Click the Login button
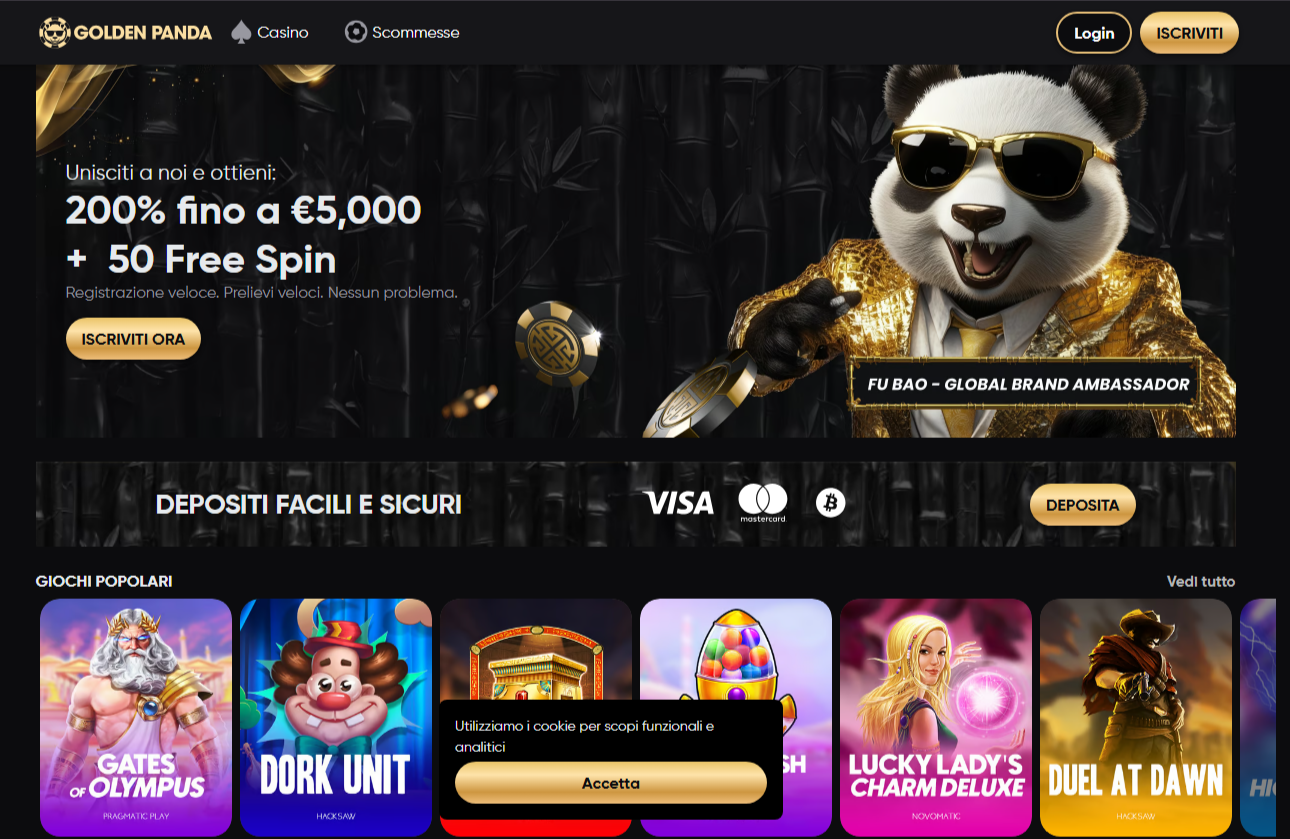 pos(1094,33)
